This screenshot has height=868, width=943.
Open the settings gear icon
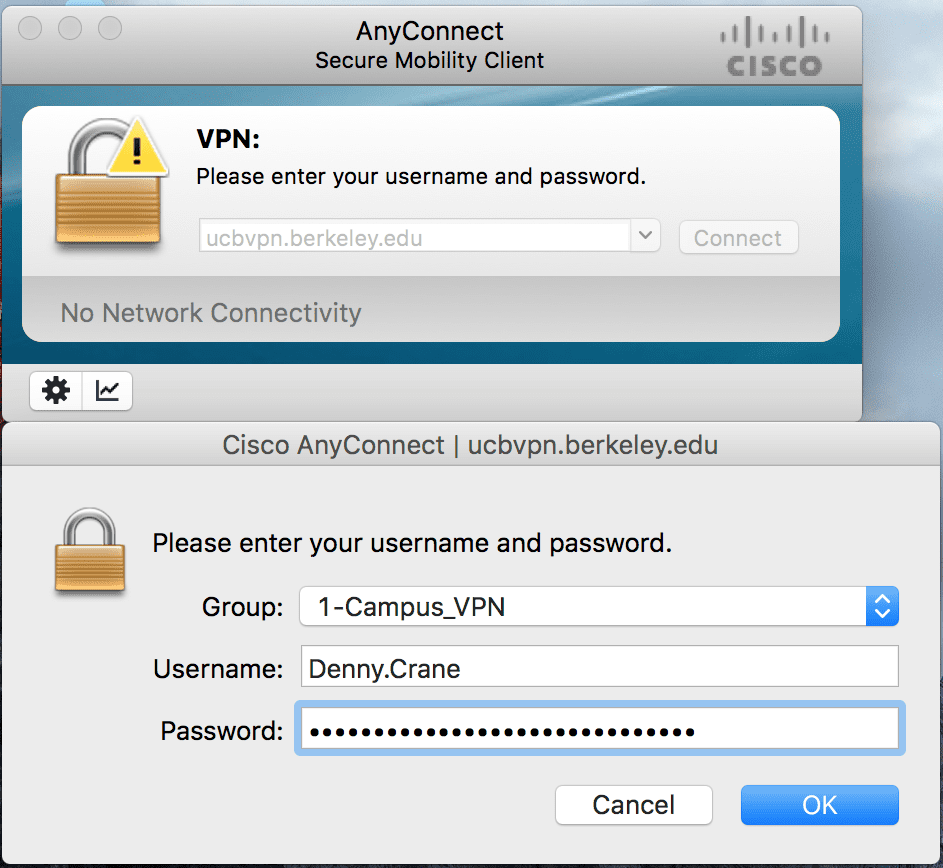click(56, 391)
